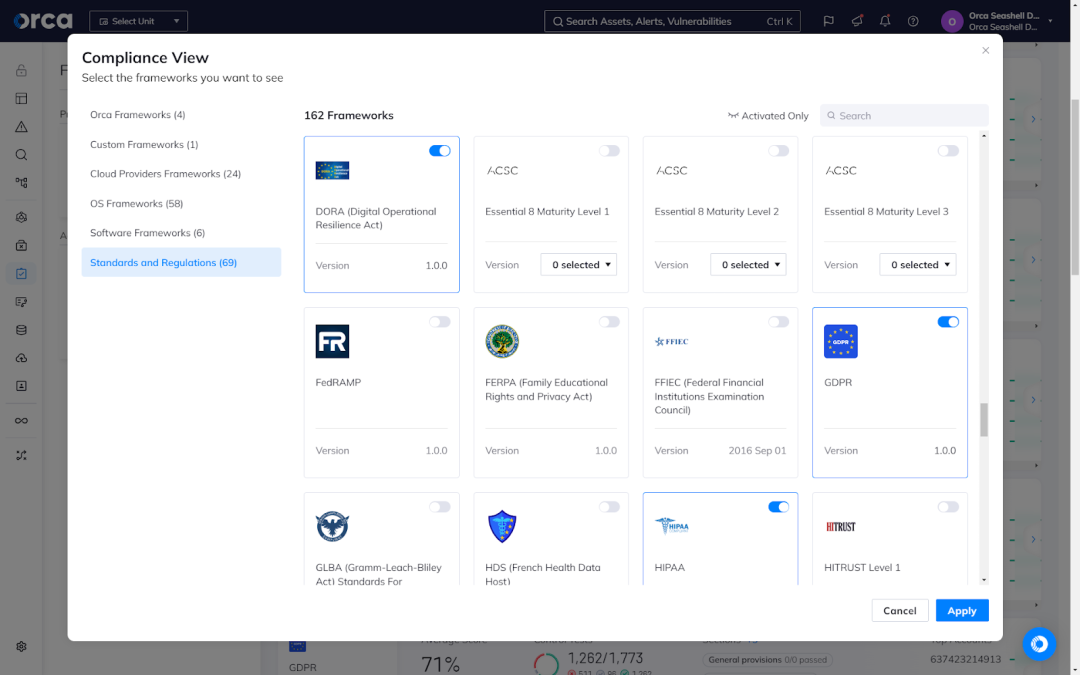Image resolution: width=1080 pixels, height=675 pixels.
Task: Open version dropdown for Essential 8 Level 2
Action: click(748, 264)
